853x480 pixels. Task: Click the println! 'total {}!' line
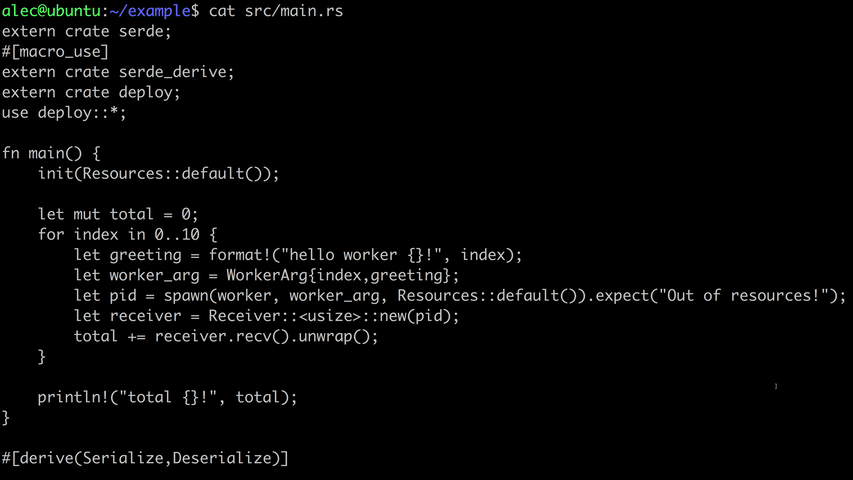pyautogui.click(x=168, y=397)
